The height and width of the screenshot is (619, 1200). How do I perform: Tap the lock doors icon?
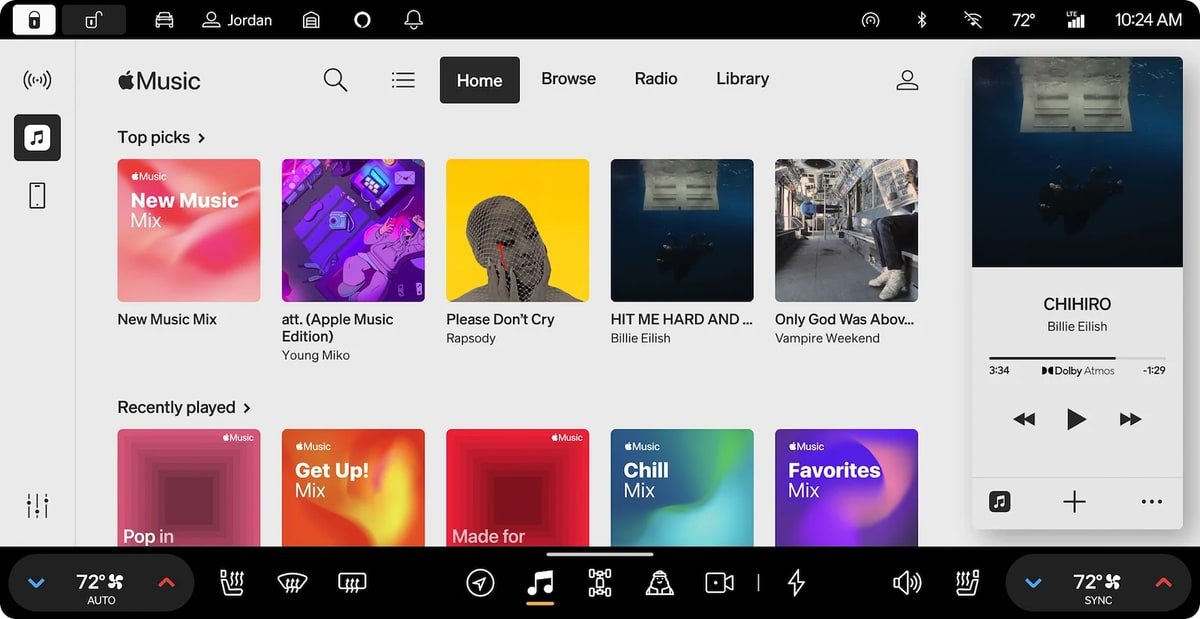tap(34, 19)
